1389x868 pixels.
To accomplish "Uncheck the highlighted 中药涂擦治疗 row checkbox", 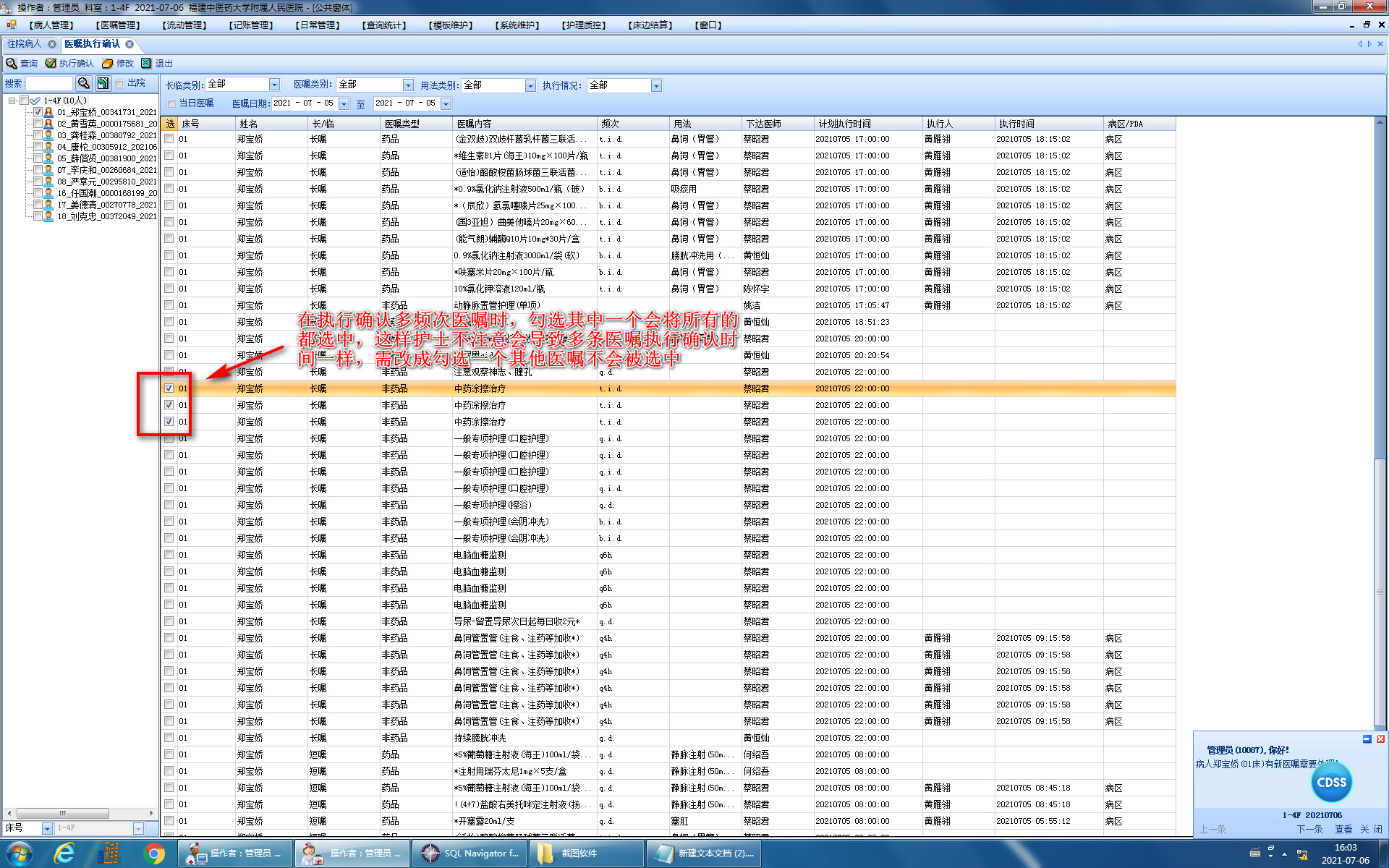I will coord(169,388).
